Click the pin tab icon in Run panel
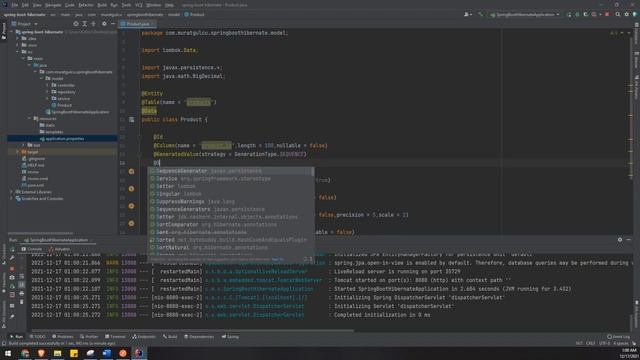 click(12, 316)
